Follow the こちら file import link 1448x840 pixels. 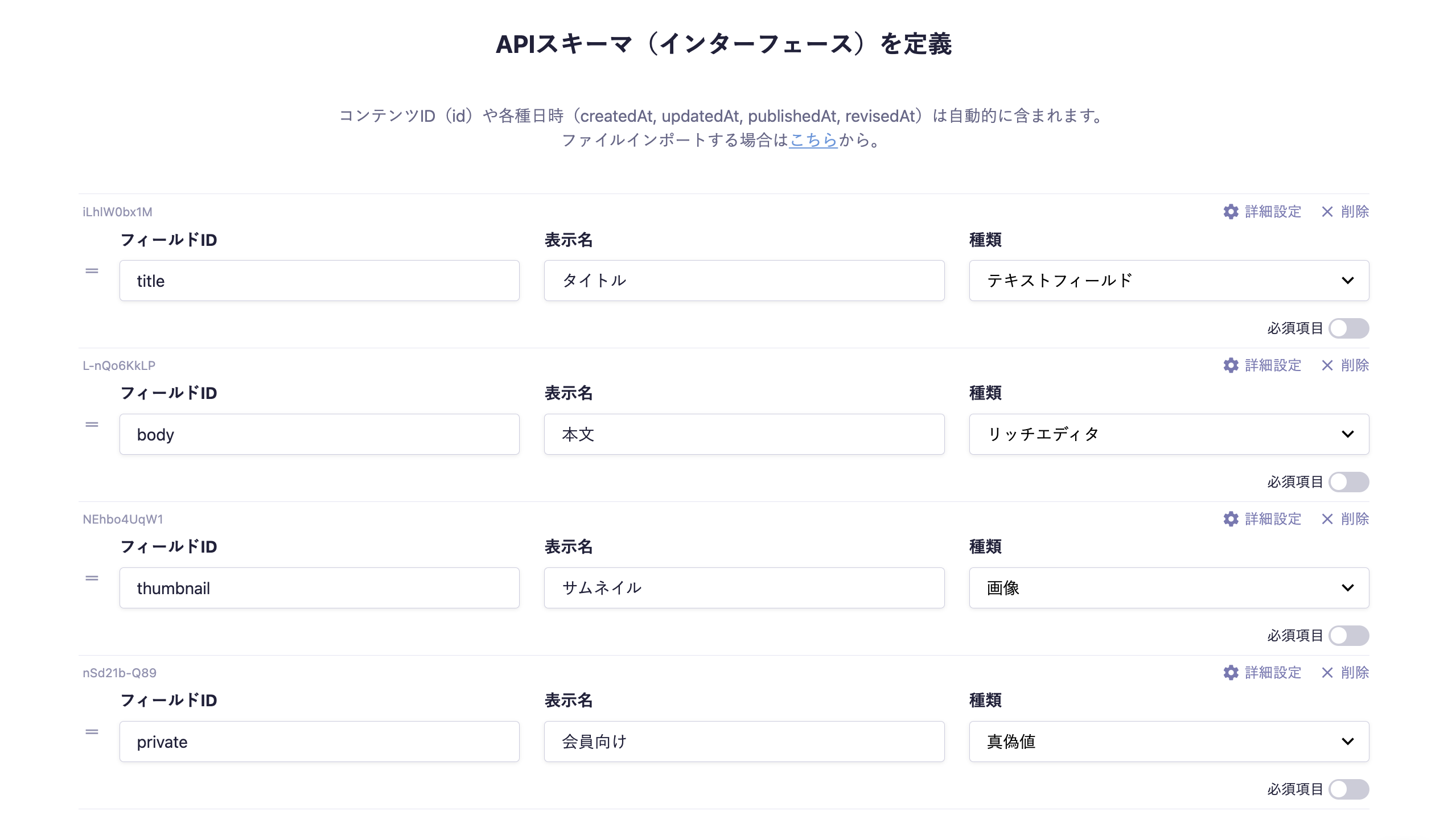[x=813, y=139]
